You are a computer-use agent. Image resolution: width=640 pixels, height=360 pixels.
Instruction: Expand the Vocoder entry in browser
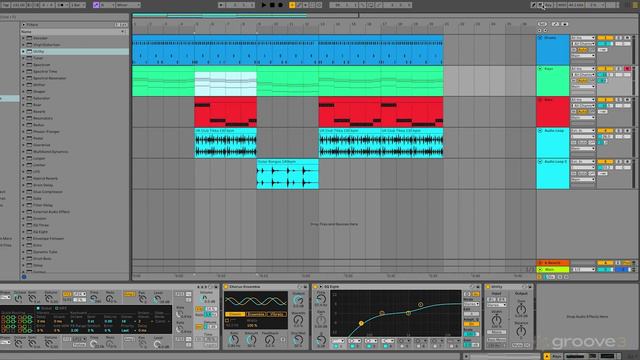tap(23, 38)
